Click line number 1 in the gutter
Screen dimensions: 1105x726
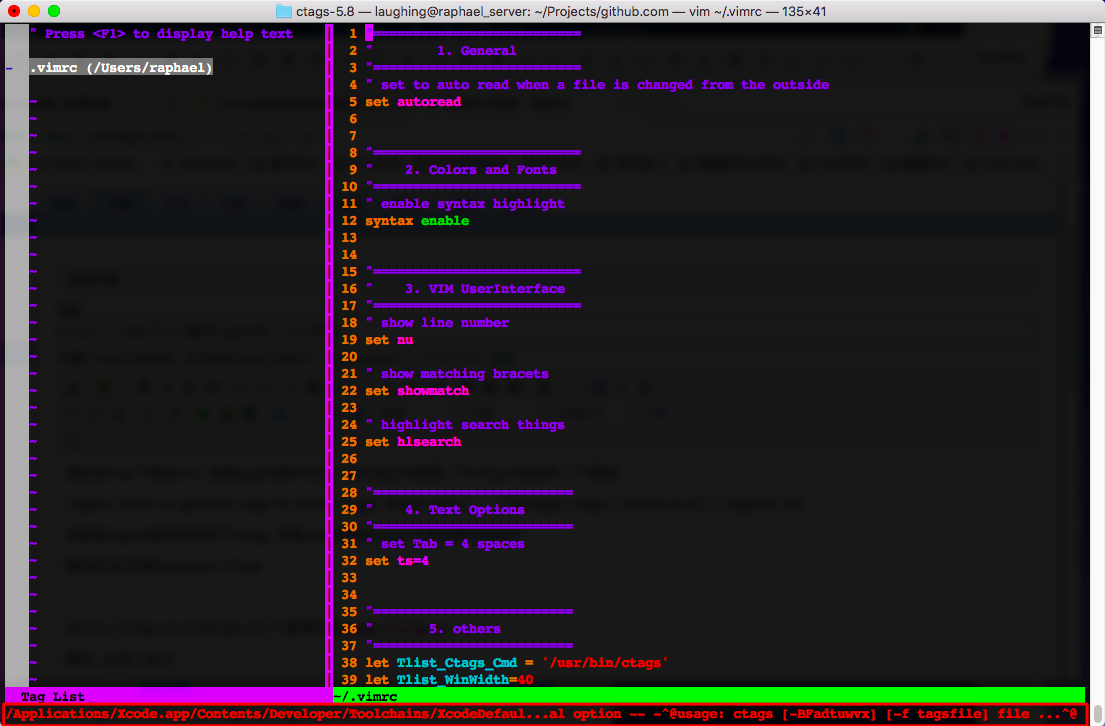pyautogui.click(x=353, y=34)
